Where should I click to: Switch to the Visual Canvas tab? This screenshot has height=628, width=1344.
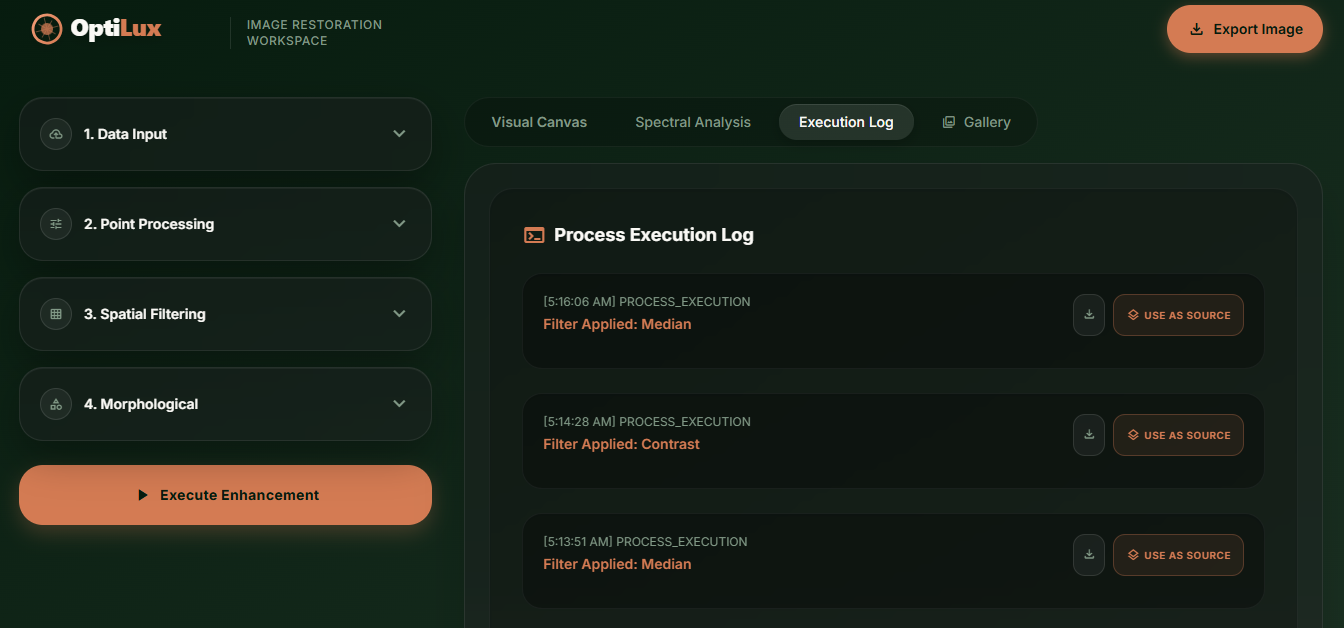click(x=539, y=122)
